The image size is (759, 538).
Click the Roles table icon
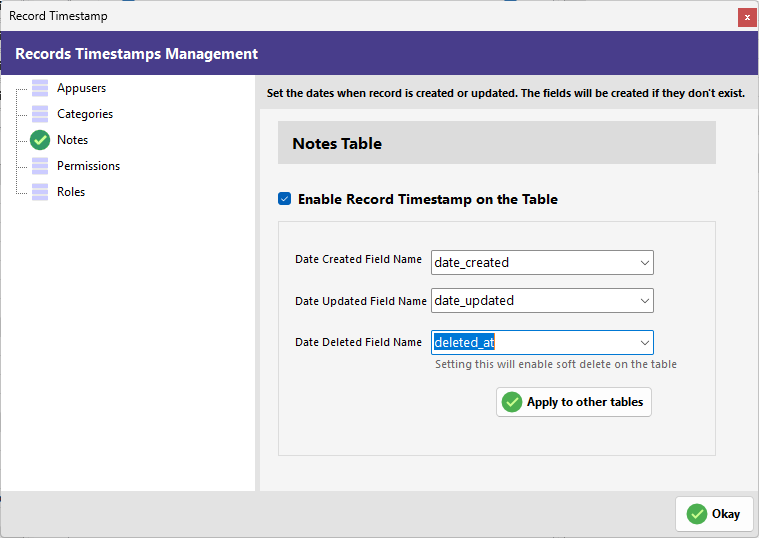pyautogui.click(x=40, y=192)
